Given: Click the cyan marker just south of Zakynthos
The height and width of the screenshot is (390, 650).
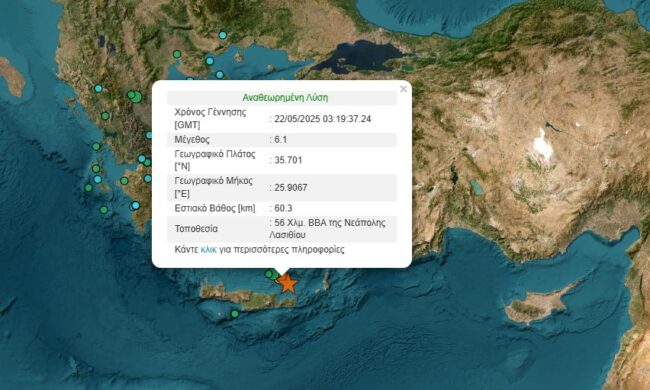Looking at the screenshot, I should [98, 179].
